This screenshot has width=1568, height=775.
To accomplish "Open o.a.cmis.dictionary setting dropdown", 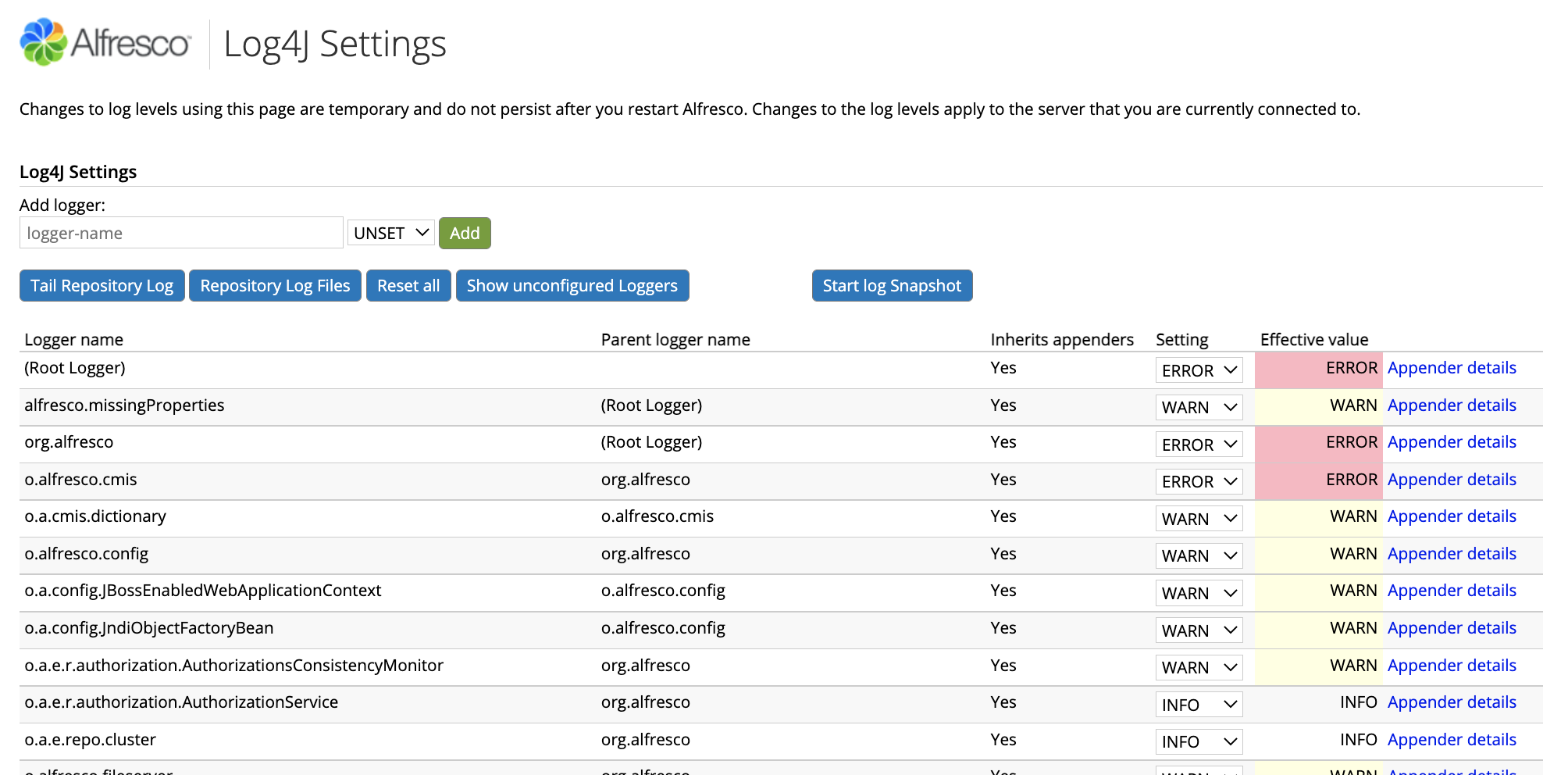I will tap(1199, 519).
